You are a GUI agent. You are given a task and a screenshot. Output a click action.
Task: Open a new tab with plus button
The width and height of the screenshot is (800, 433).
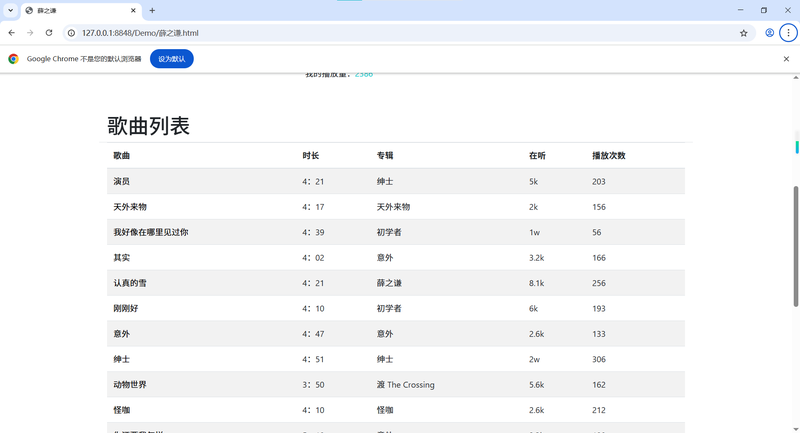click(x=152, y=10)
